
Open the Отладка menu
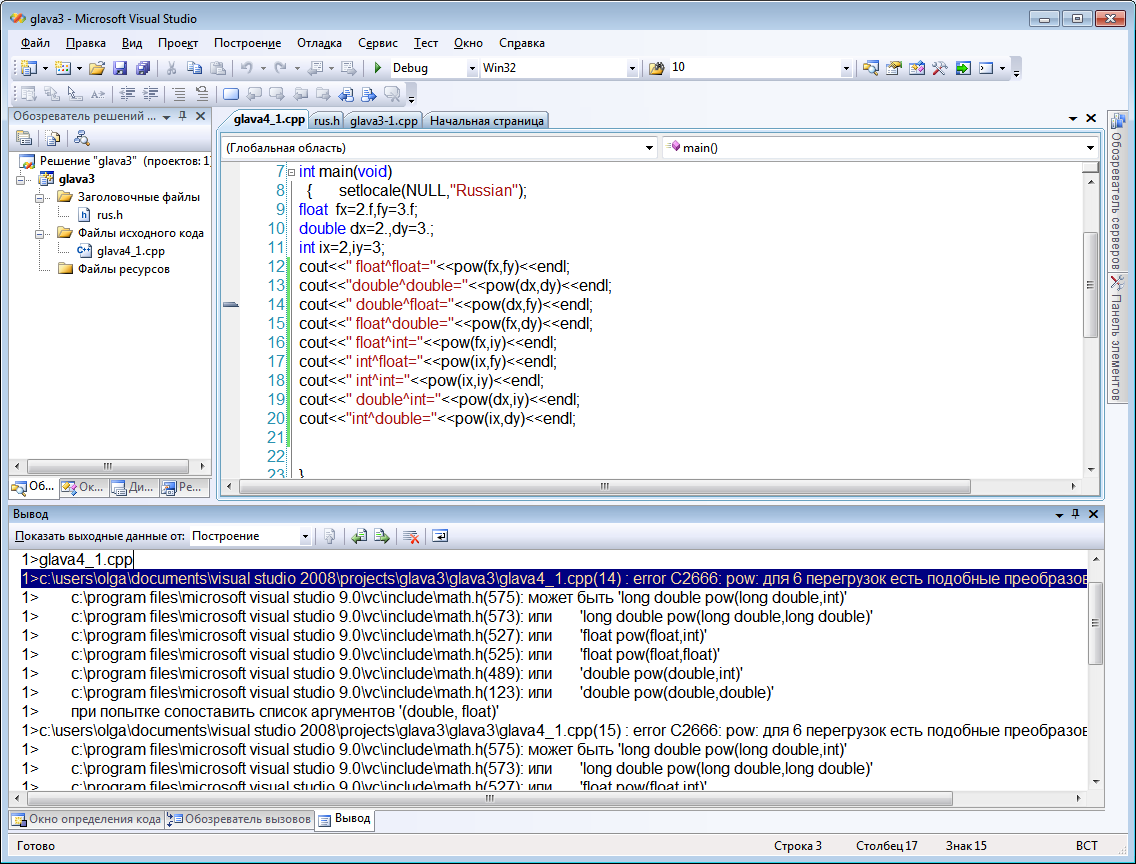coord(319,43)
